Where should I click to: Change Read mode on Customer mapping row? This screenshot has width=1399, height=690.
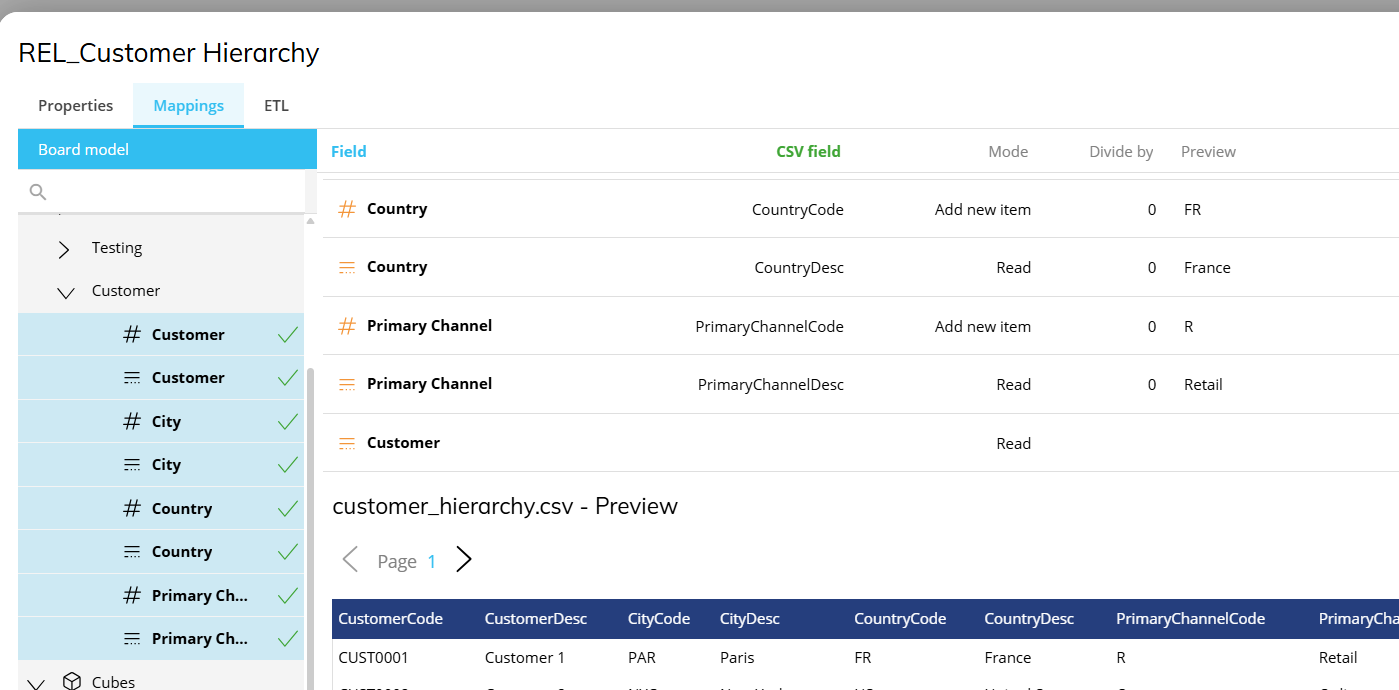click(1013, 444)
